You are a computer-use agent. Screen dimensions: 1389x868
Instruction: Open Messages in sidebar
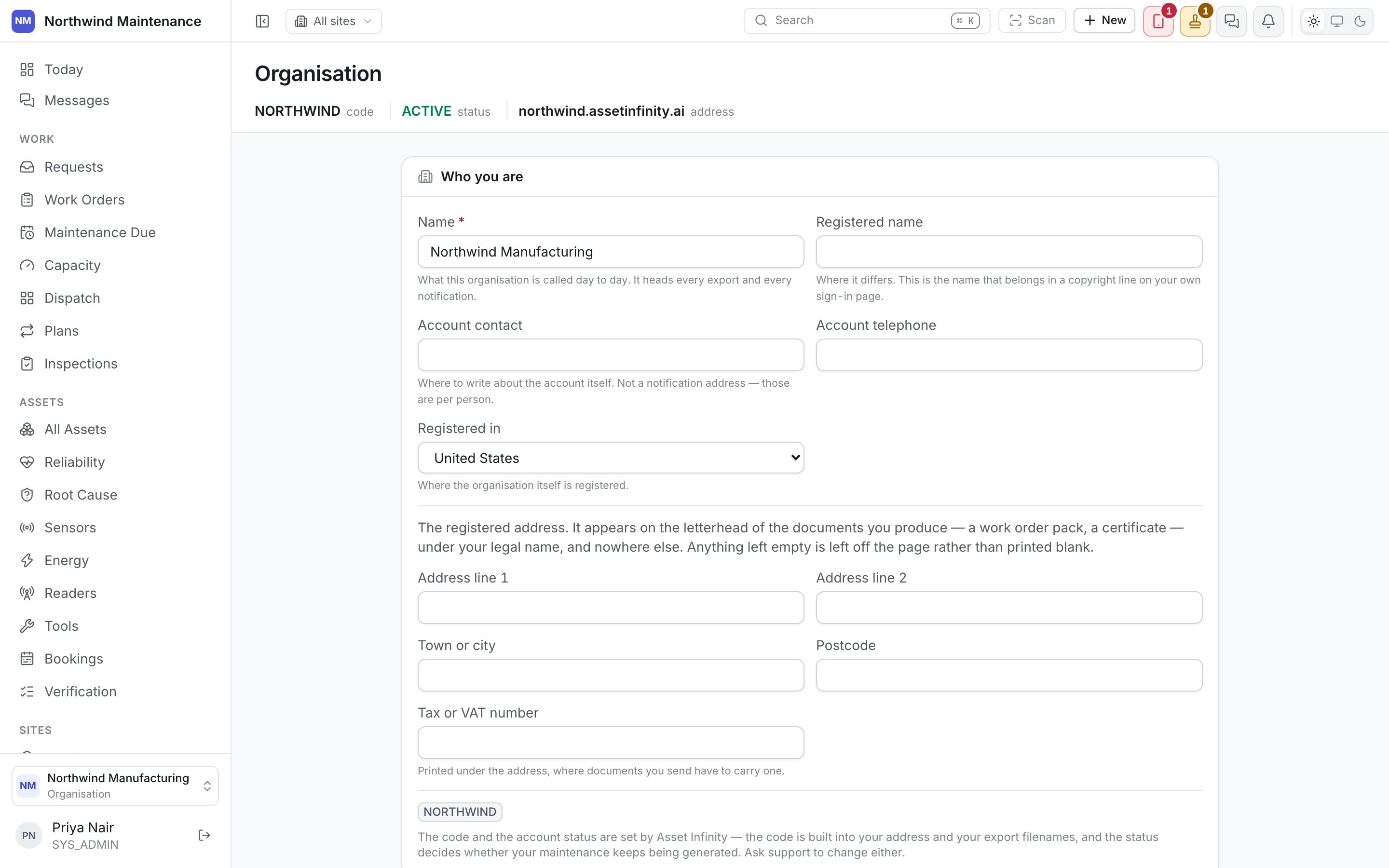tap(115, 100)
